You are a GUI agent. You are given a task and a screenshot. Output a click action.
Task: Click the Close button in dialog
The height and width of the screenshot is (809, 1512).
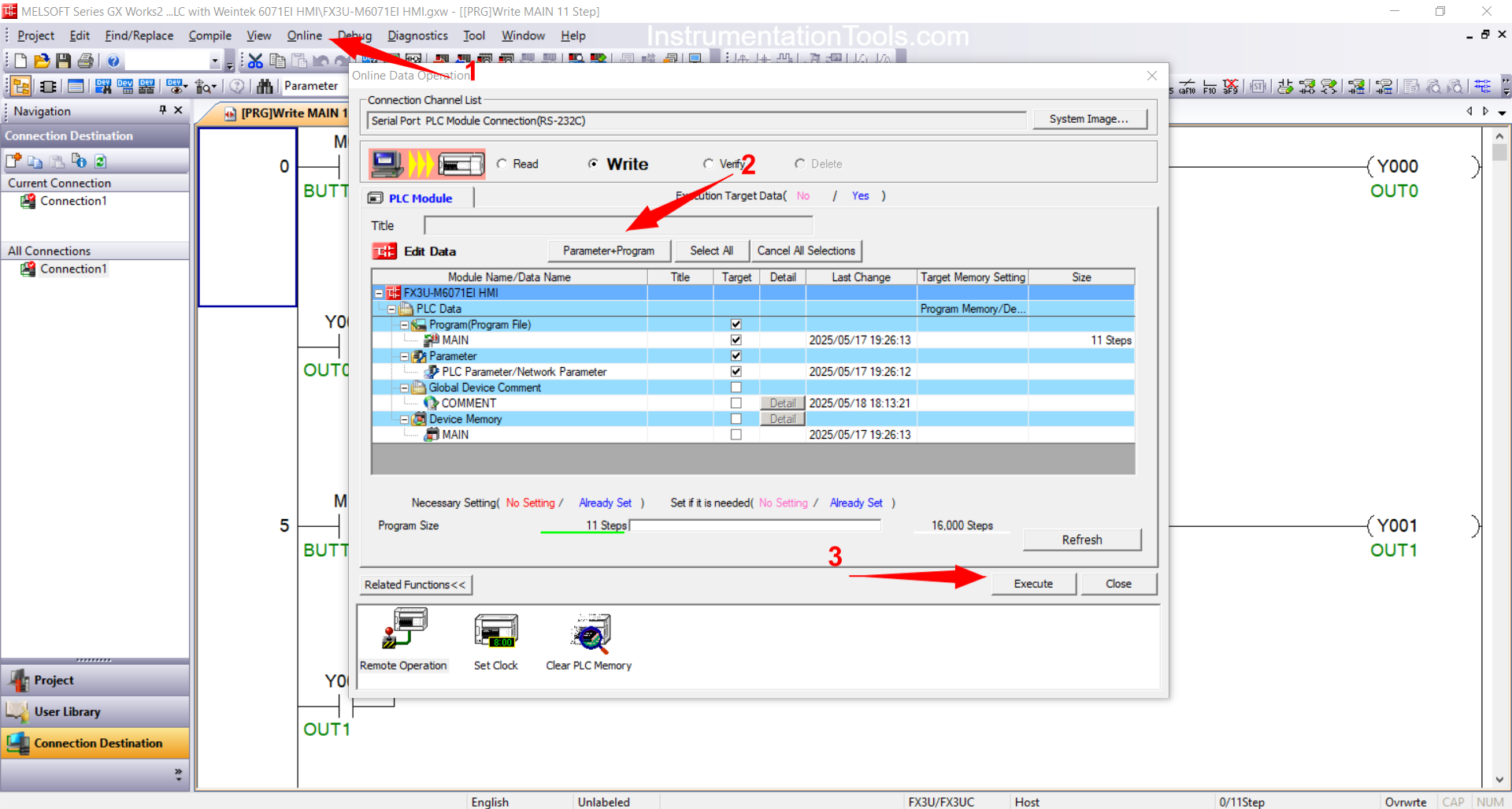pyautogui.click(x=1118, y=584)
